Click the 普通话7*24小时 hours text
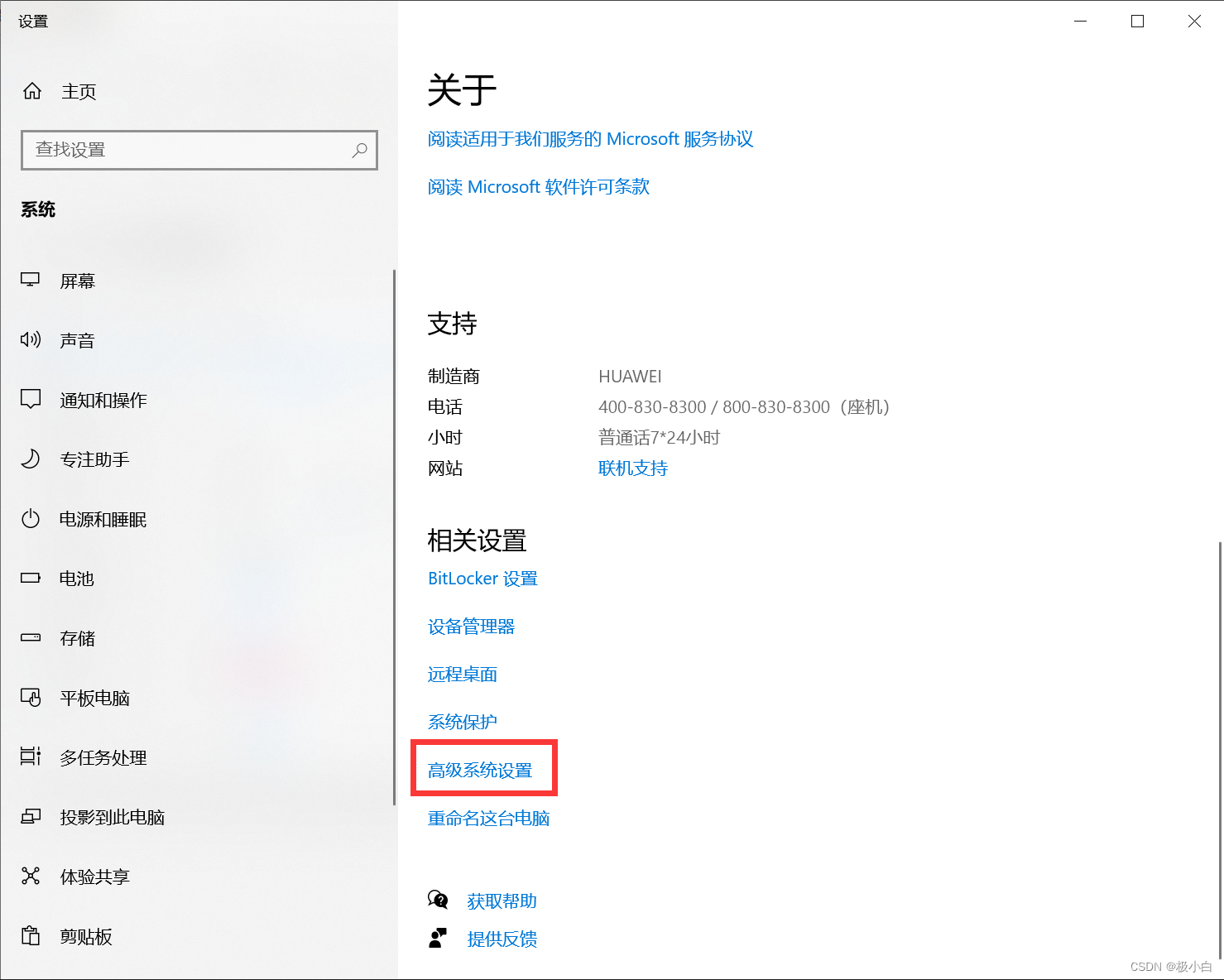The width and height of the screenshot is (1224, 980). 660,438
